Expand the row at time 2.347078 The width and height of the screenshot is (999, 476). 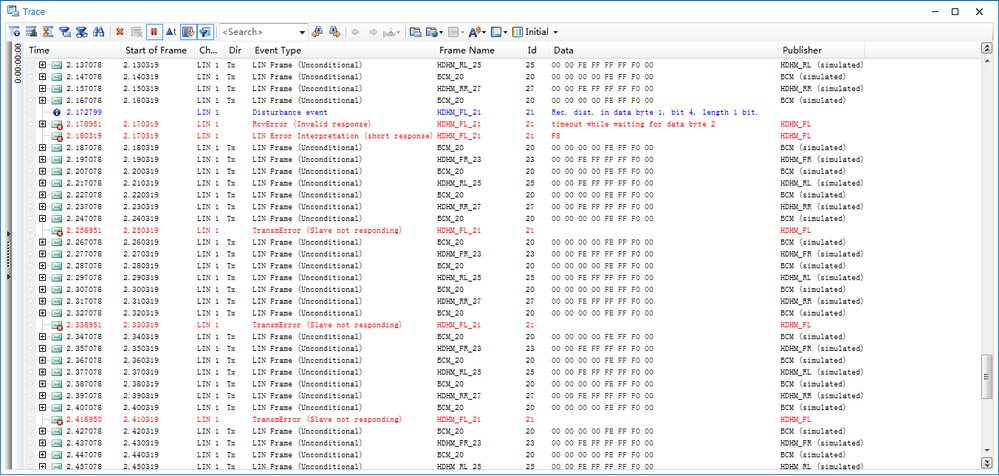(x=43, y=336)
